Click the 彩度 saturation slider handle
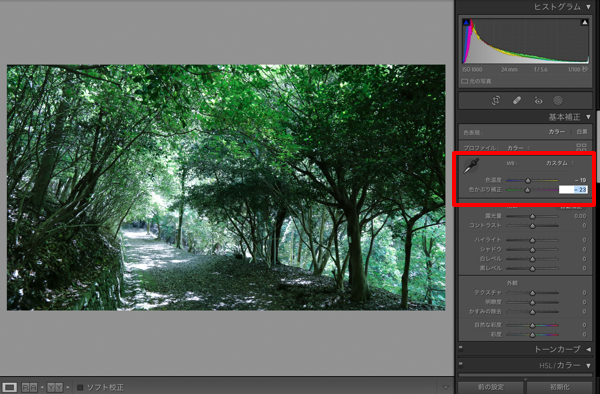 point(532,335)
